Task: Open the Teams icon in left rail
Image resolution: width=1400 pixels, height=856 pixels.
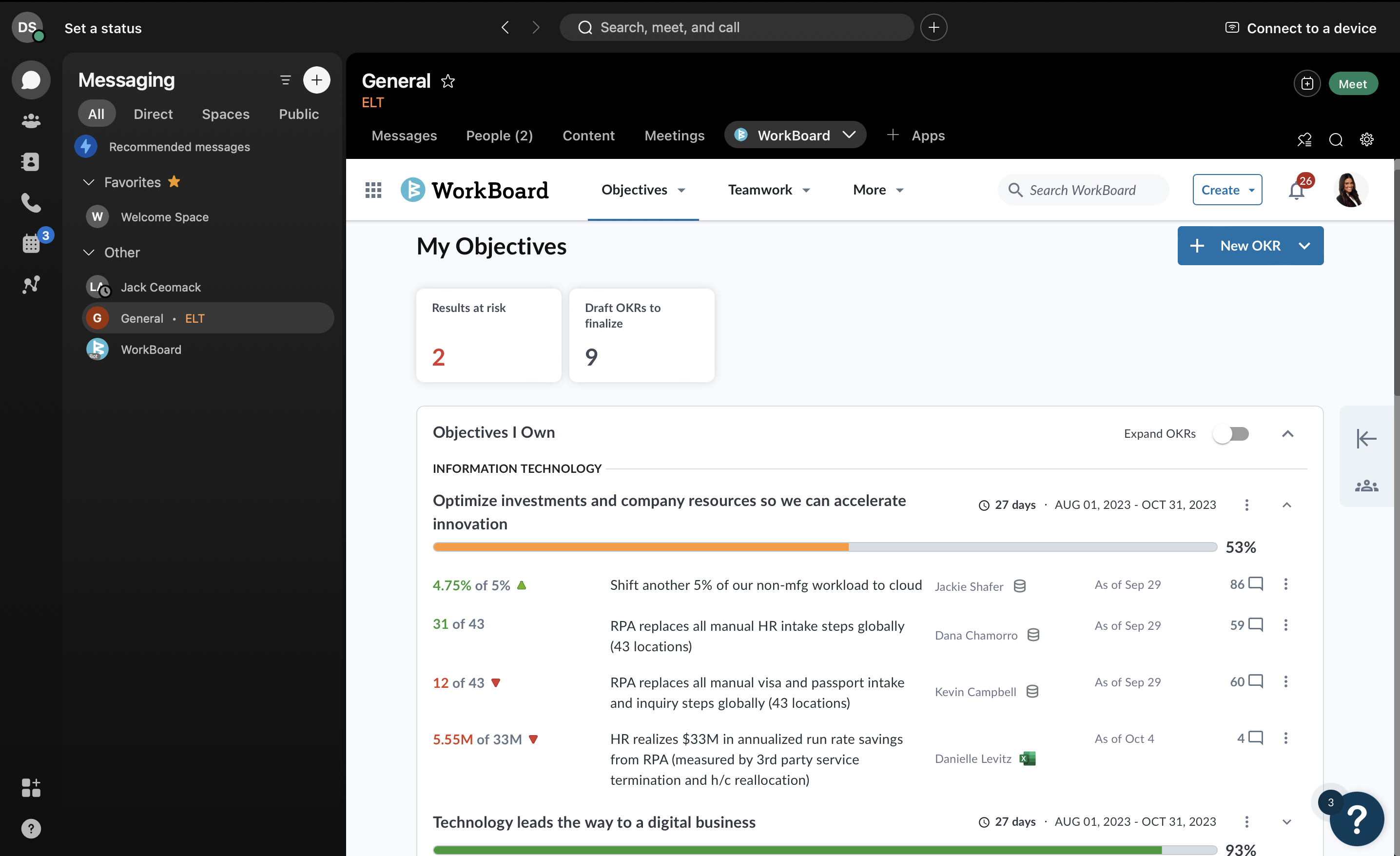Action: point(31,121)
